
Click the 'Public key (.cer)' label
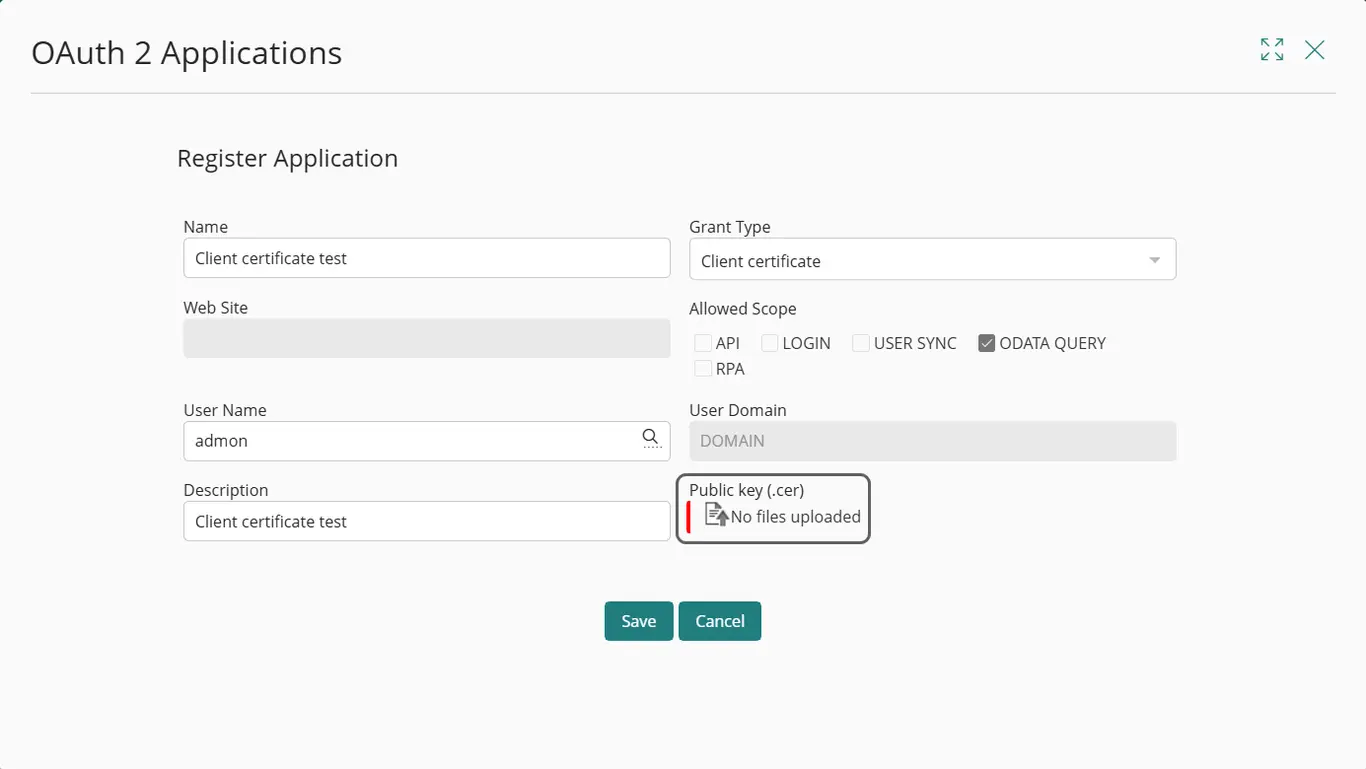747,490
